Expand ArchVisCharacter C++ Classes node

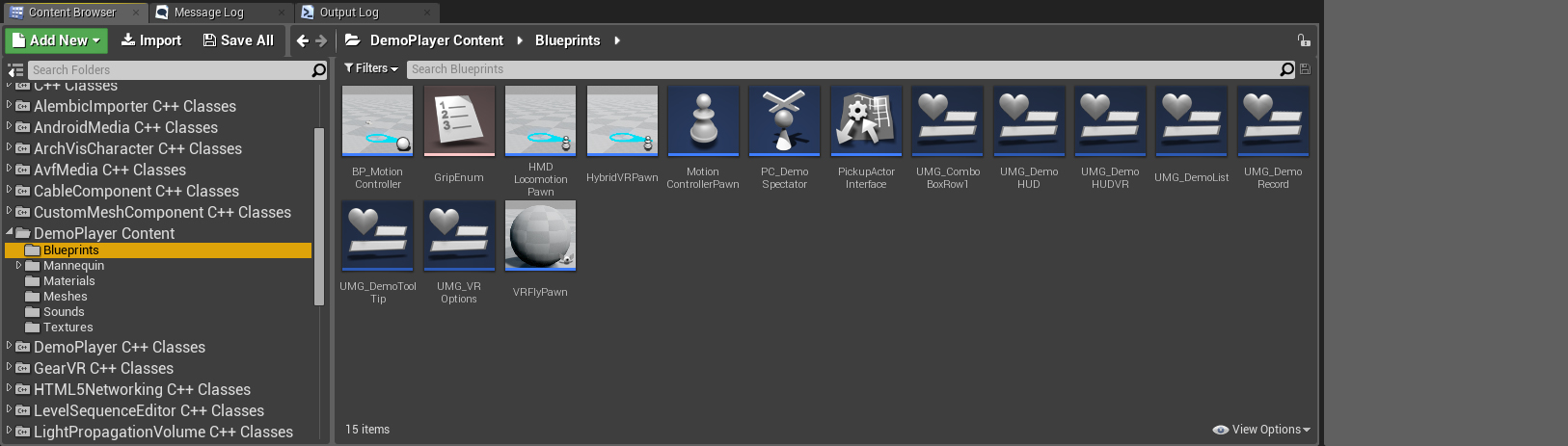[x=9, y=147]
